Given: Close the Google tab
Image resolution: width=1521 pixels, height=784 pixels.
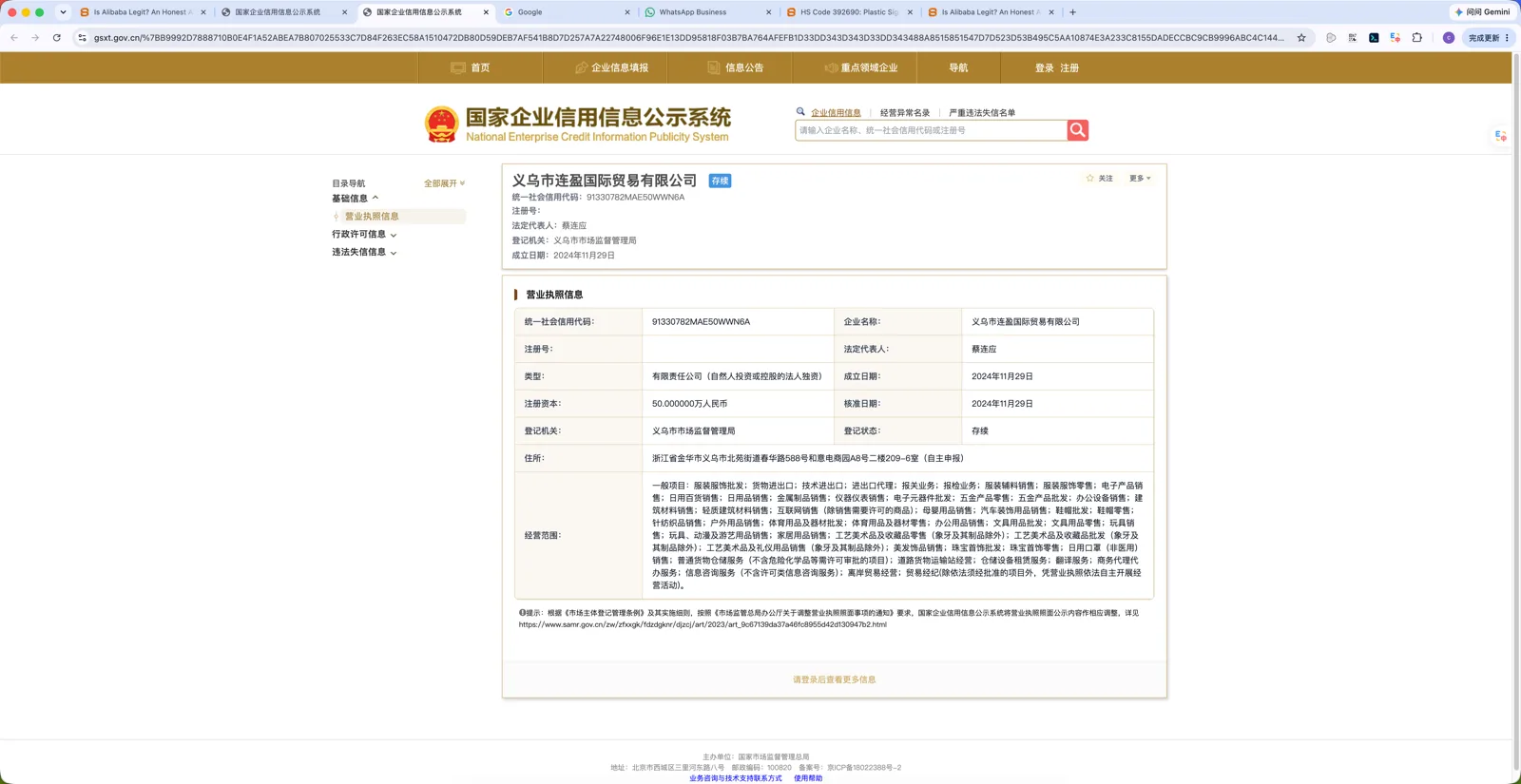Looking at the screenshot, I should (627, 12).
